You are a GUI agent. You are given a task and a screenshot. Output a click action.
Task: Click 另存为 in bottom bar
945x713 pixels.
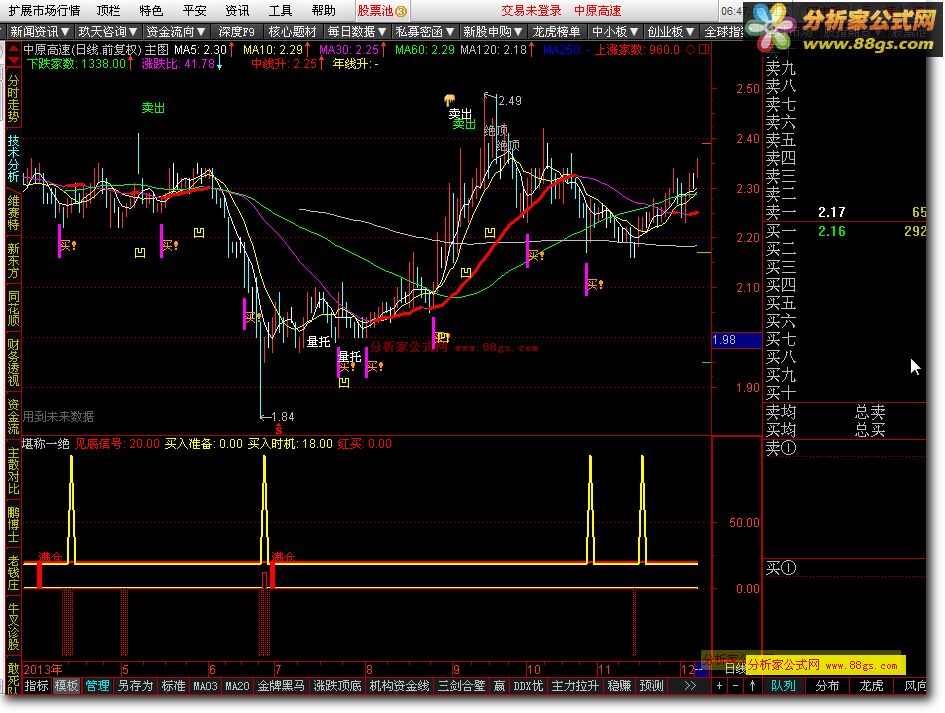coord(136,686)
